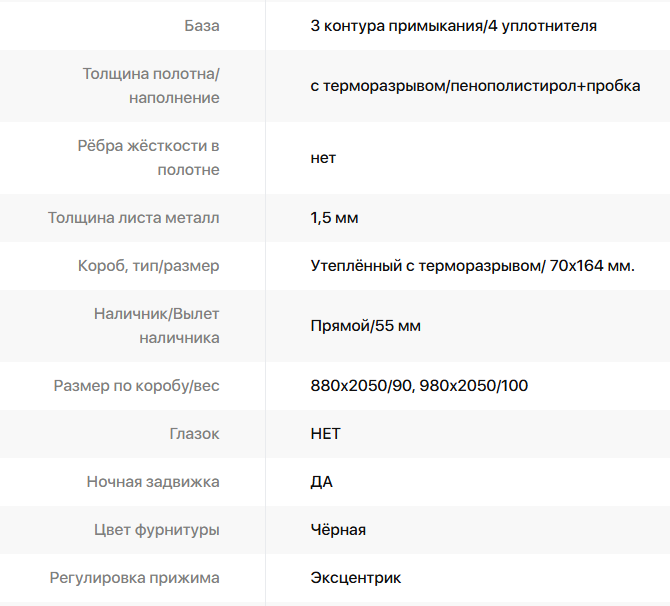Select the 'с терморазрывом/пенополистирол+пробка' text
The height and width of the screenshot is (606, 670).
(x=475, y=86)
